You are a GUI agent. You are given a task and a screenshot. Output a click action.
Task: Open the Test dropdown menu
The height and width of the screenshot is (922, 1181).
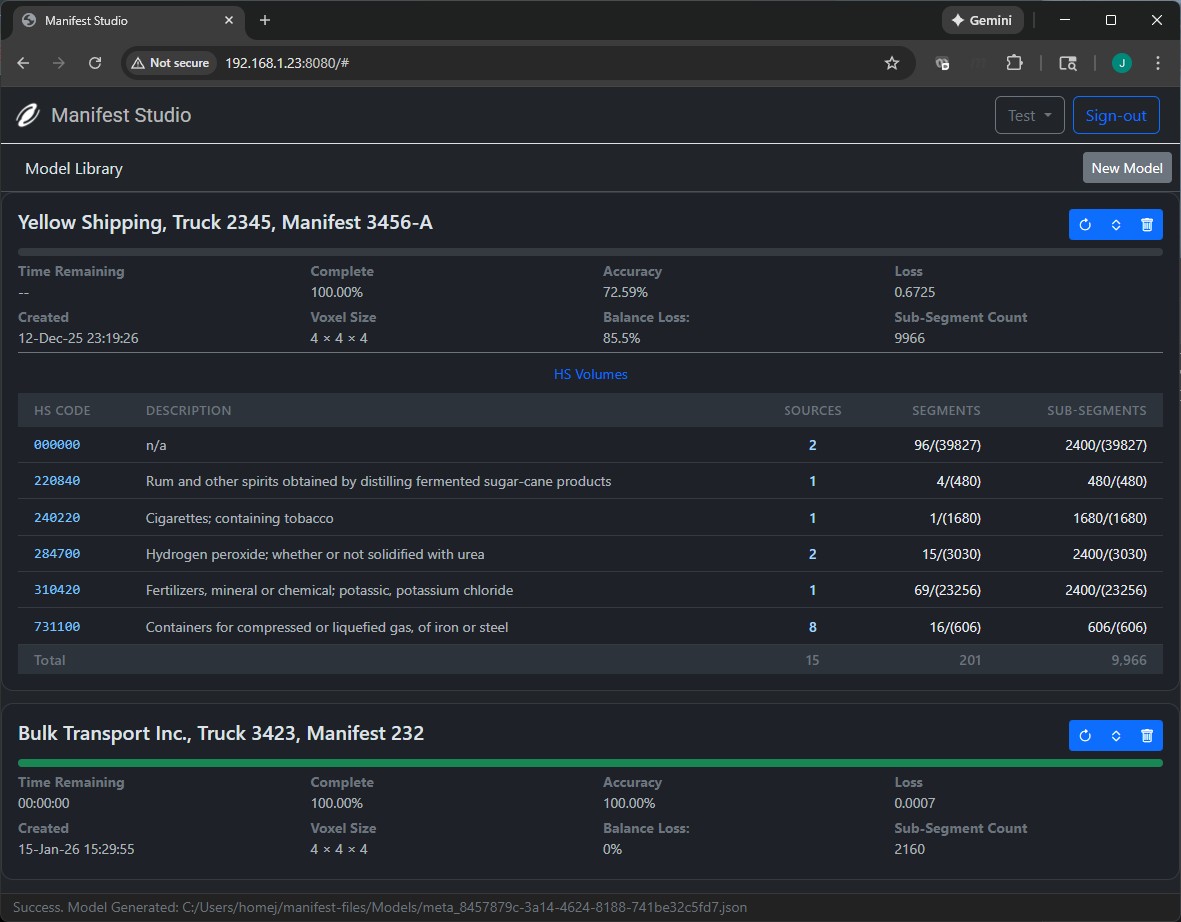(1029, 116)
